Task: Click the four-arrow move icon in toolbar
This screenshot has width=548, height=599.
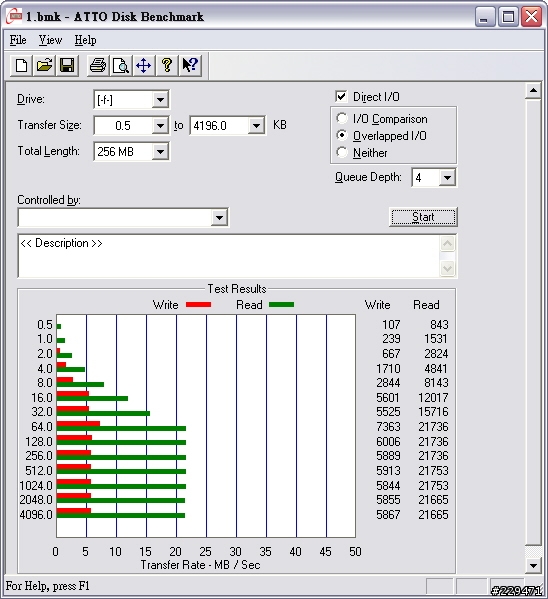Action: 144,65
